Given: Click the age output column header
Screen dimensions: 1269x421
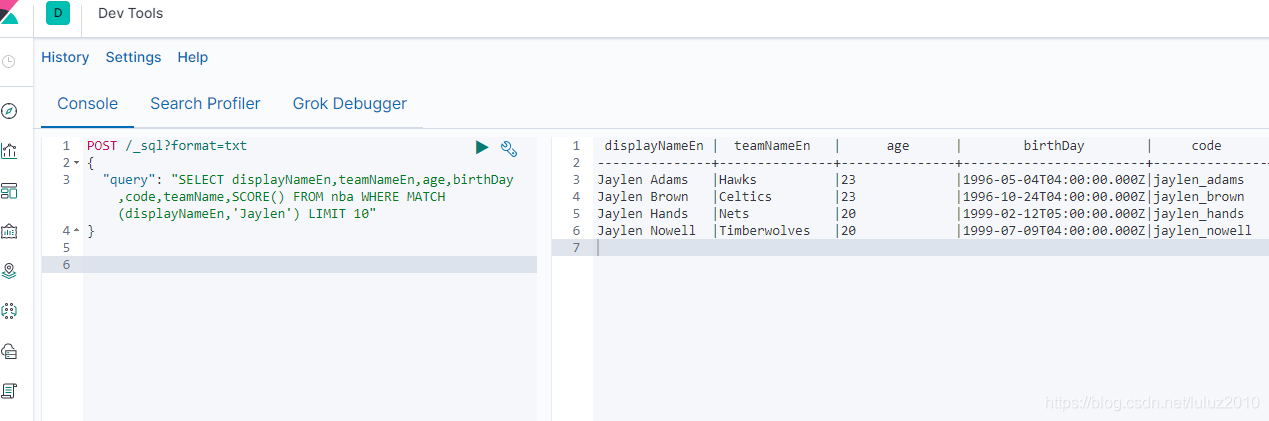Looking at the screenshot, I should point(898,146).
